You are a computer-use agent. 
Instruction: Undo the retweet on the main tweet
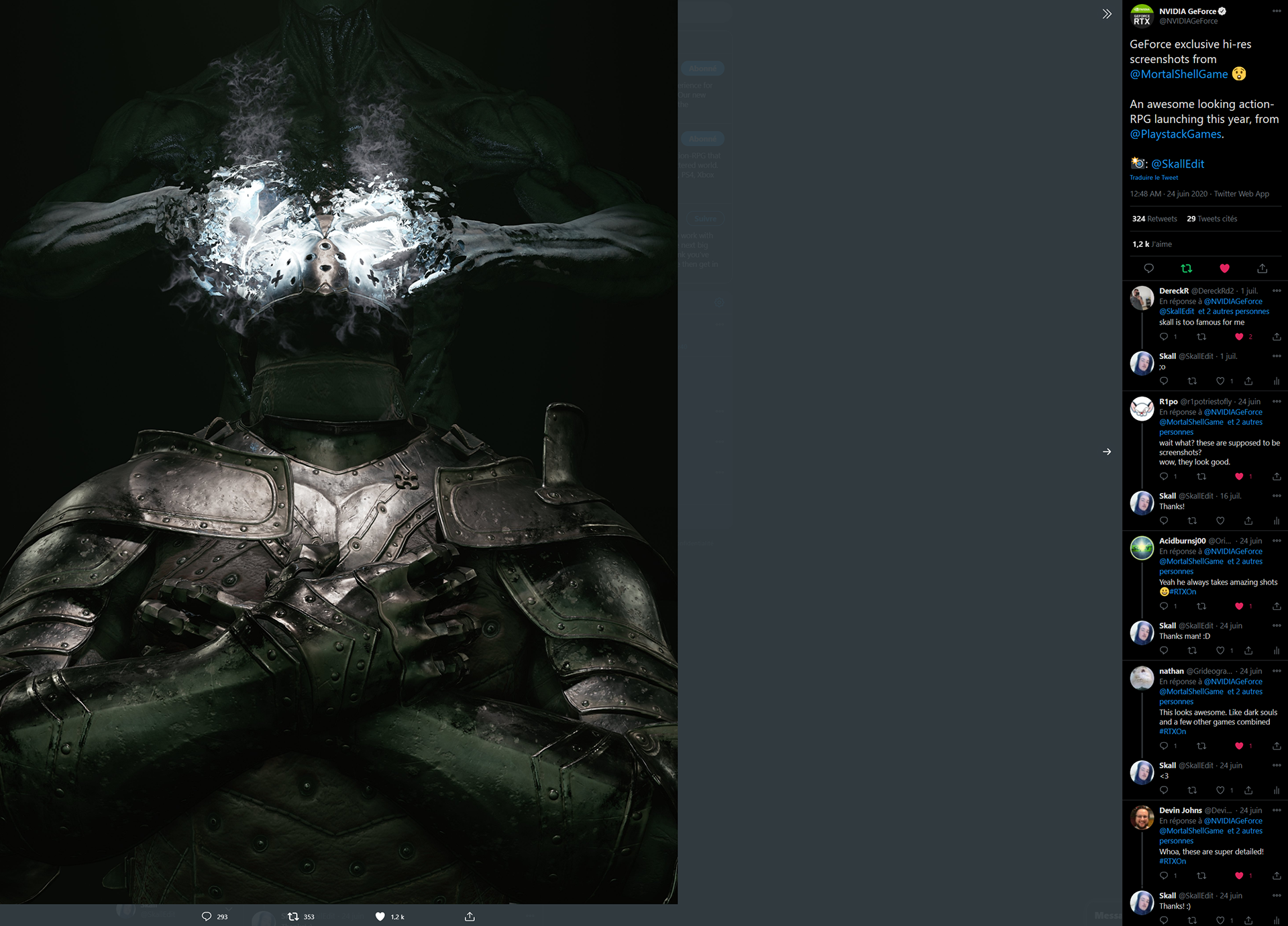click(1187, 268)
